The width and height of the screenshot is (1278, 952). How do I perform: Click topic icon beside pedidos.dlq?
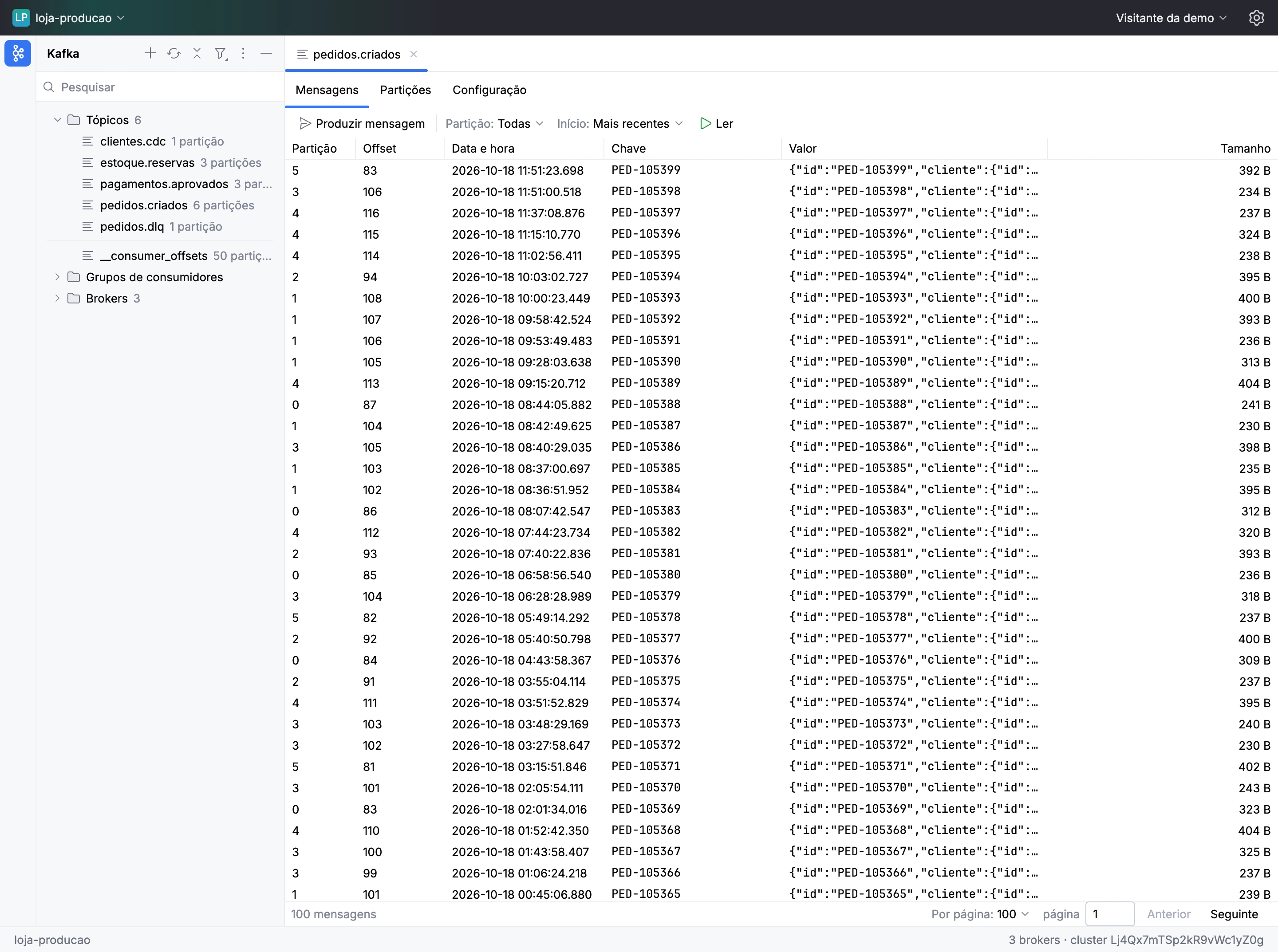tap(87, 227)
